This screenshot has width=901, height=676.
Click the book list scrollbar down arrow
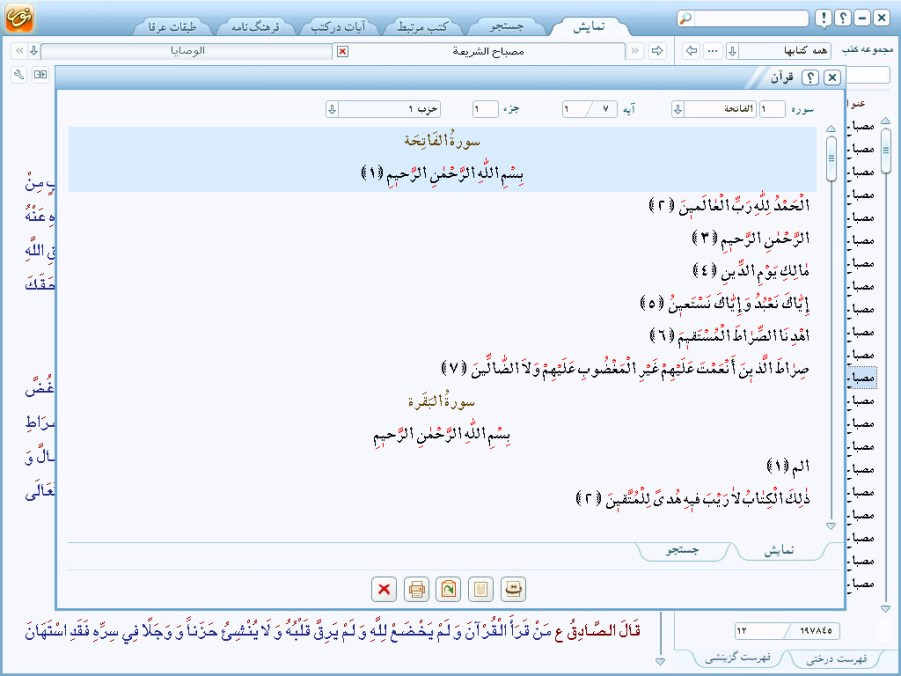tap(885, 608)
